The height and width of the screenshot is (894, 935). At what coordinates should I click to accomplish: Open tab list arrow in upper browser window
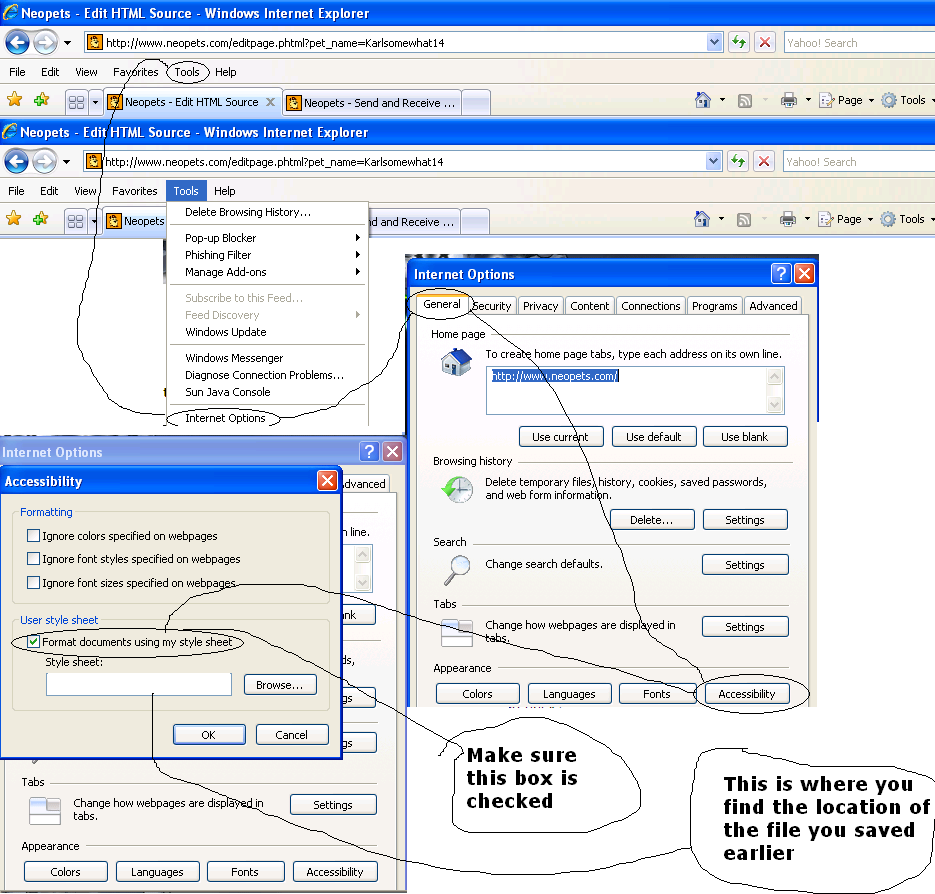(95, 103)
